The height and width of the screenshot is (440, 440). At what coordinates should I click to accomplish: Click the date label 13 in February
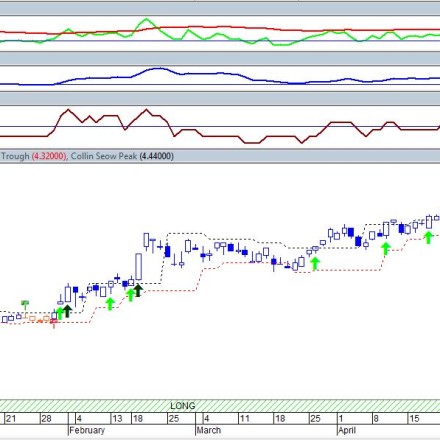pos(117,418)
